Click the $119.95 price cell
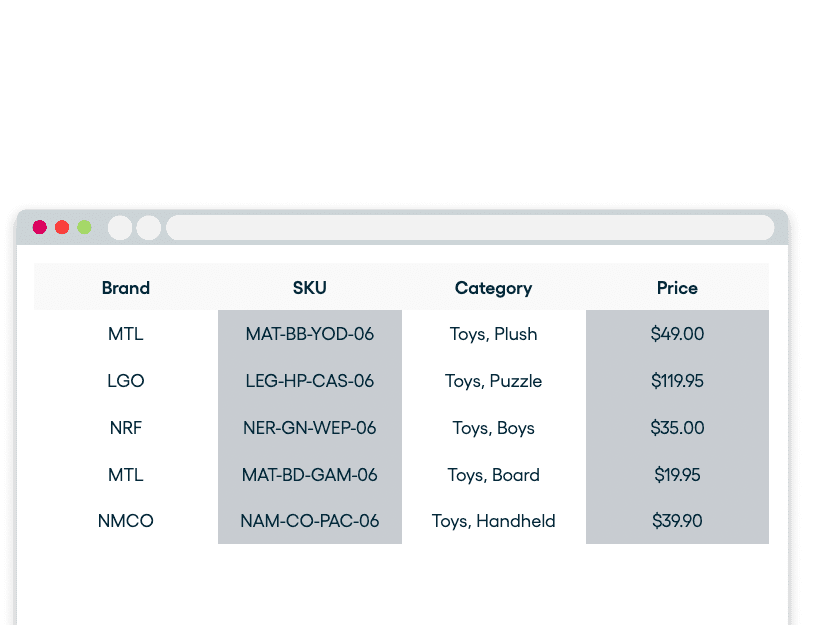Screen dimensions: 819x626 pos(677,381)
